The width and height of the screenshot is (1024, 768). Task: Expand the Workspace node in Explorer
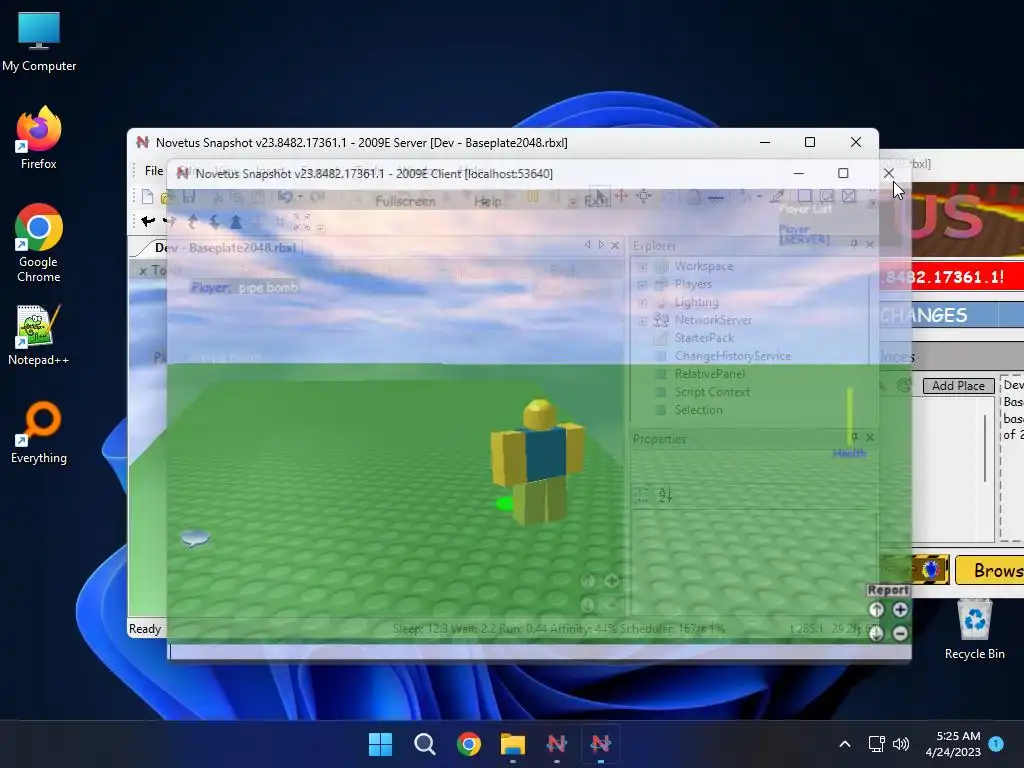coord(643,266)
